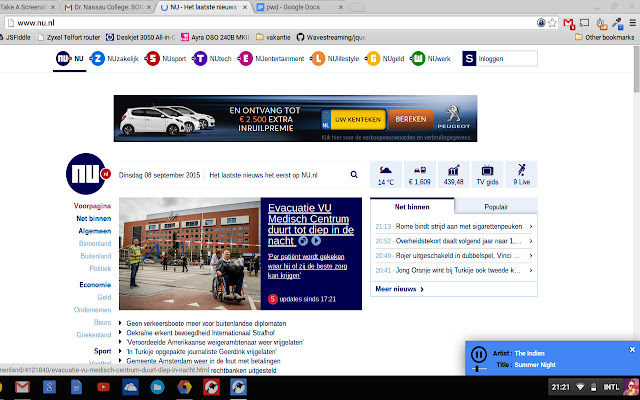Image resolution: width=640 pixels, height=400 pixels.
Task: Open the system tray clock 21:21
Action: 560,387
